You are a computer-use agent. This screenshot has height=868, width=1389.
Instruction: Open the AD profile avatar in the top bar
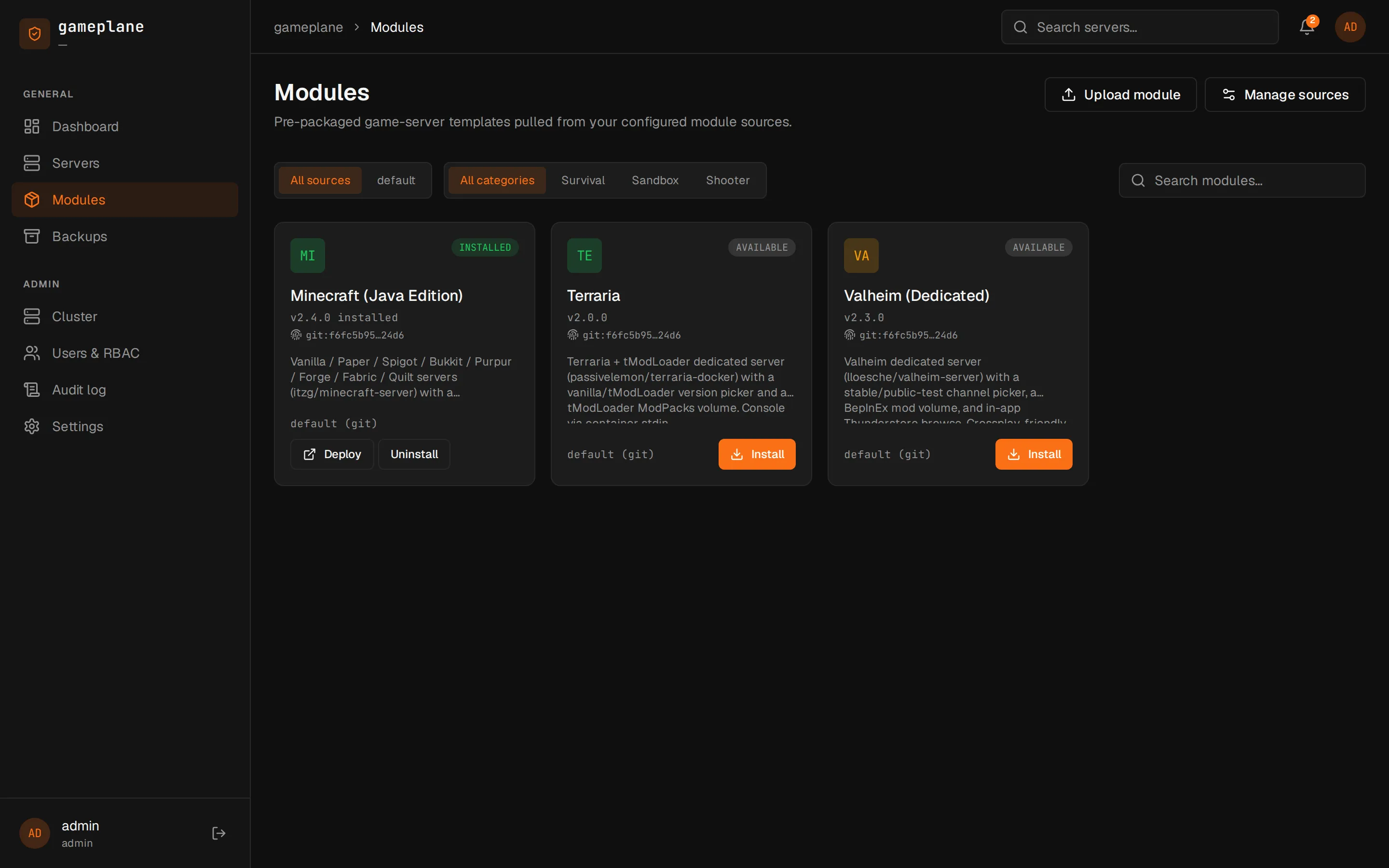1350,27
